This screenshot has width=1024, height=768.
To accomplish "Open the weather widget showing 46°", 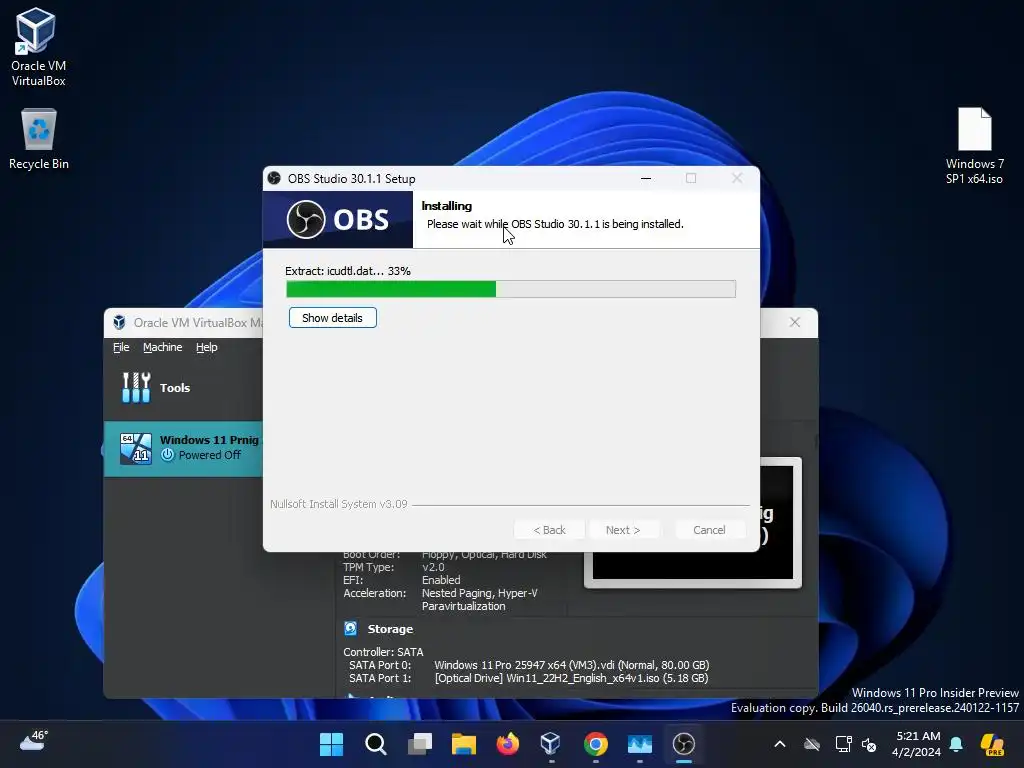I will point(34,741).
